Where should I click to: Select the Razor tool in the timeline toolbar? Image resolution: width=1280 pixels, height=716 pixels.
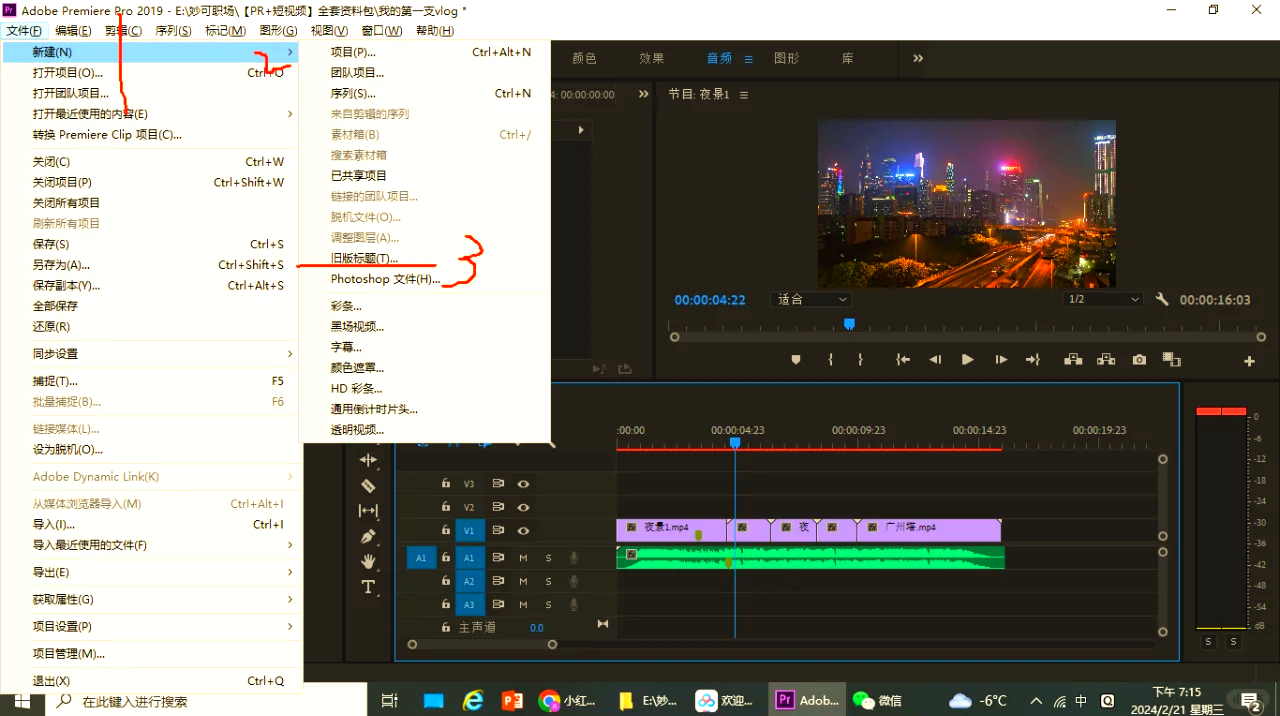tap(368, 486)
